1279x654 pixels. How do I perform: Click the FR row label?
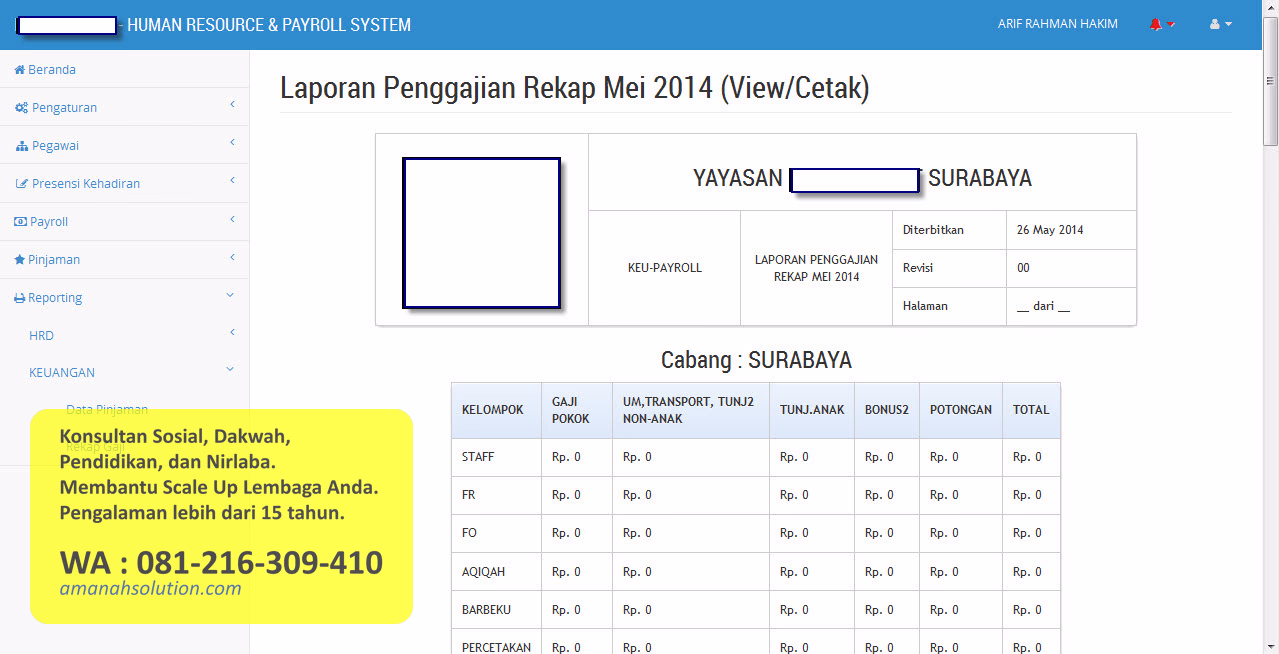click(468, 495)
